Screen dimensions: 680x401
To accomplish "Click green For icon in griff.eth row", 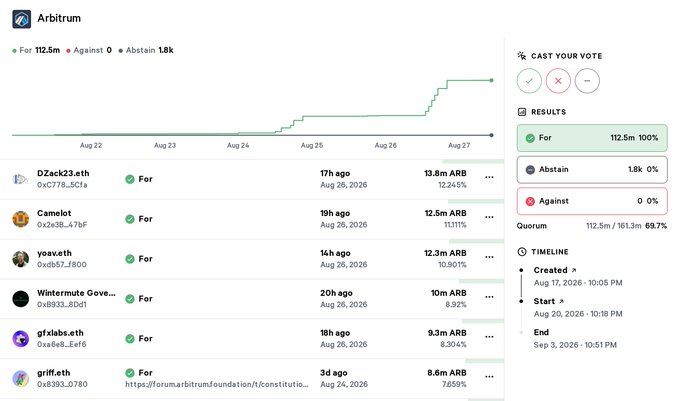I will tap(130, 373).
